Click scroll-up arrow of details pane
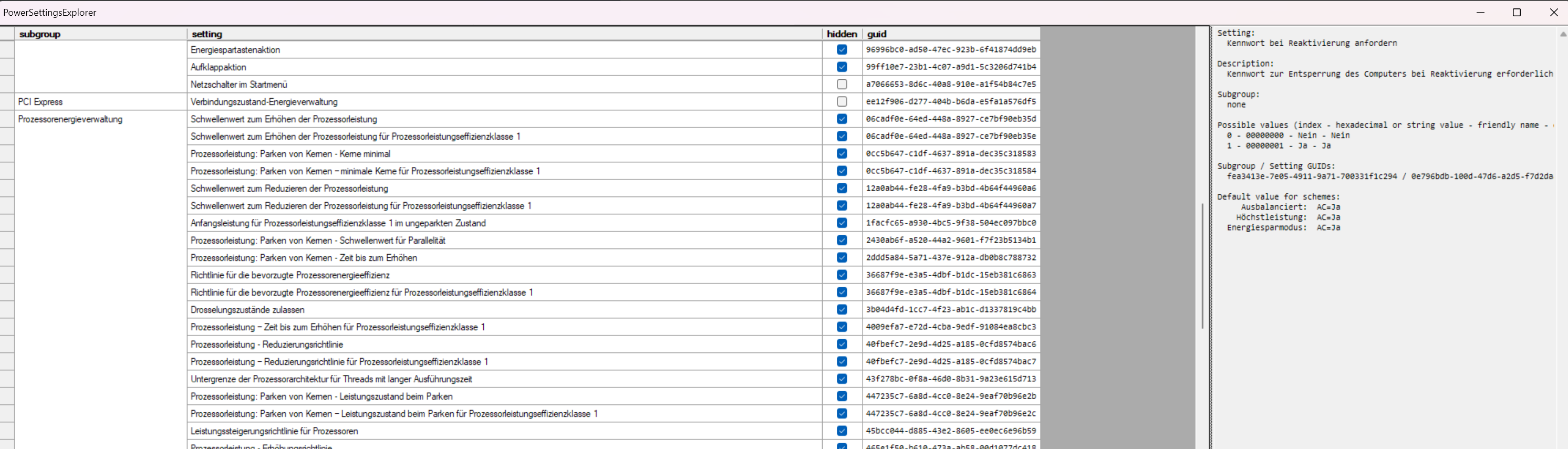The image size is (1568, 449). pos(1563,34)
